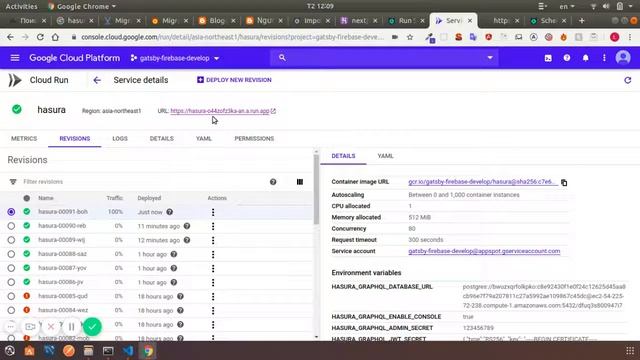Switch to the Revisions tab
This screenshot has height=360, width=640.
click(x=75, y=138)
